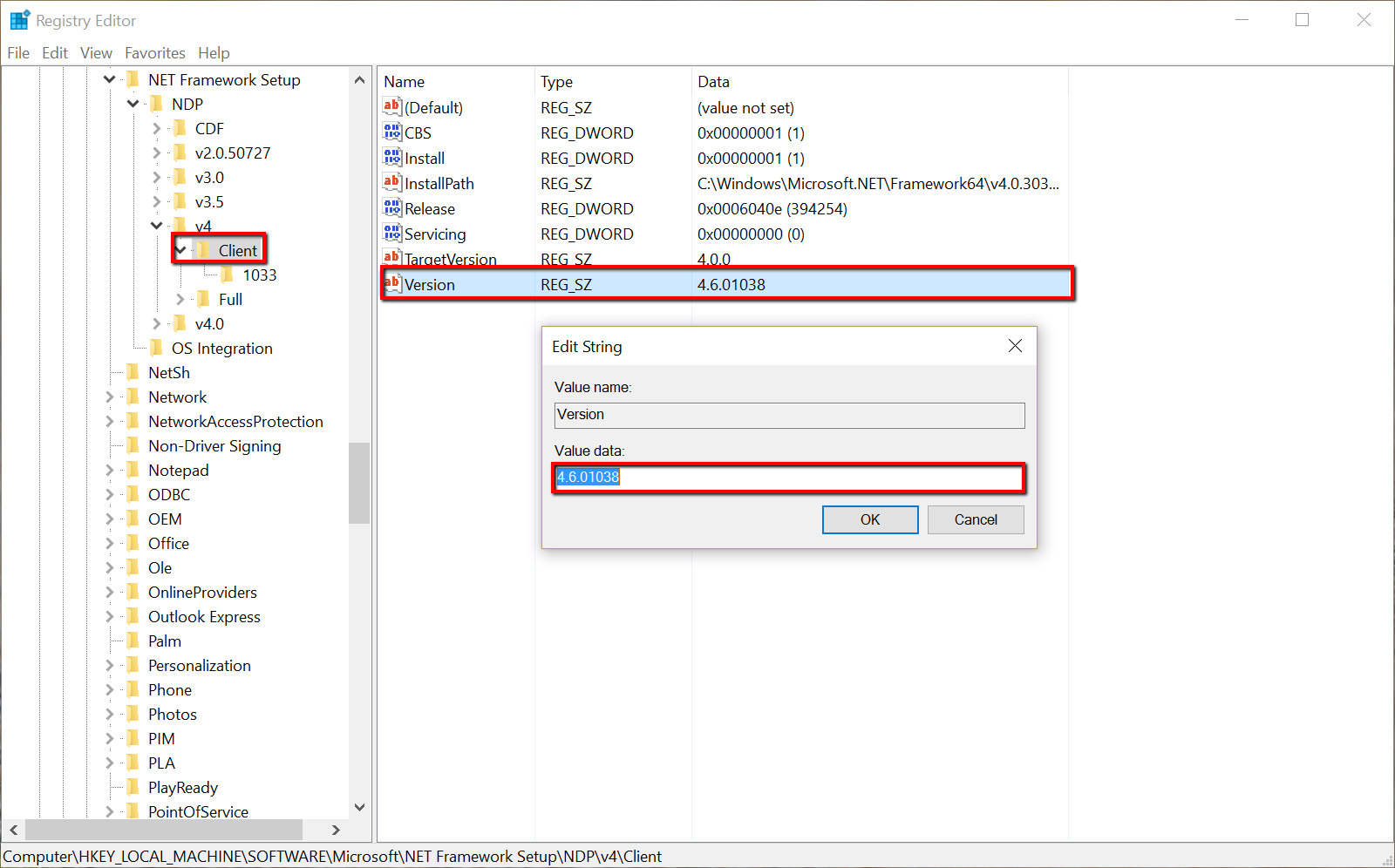The image size is (1395, 868).
Task: Expand the Full subkey node
Action: point(180,300)
